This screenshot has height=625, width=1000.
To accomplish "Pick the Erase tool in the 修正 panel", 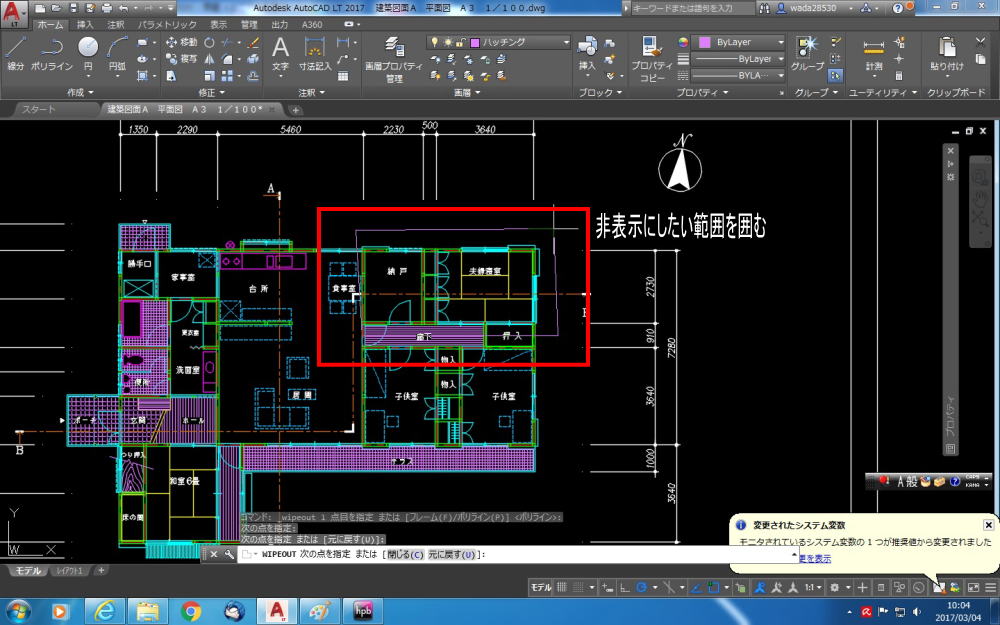I will (x=253, y=43).
